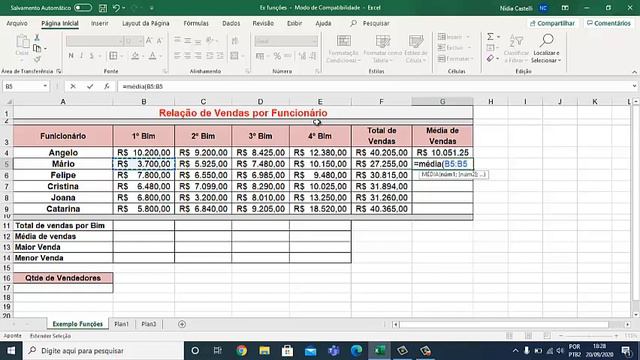Viewport: 640px width, 360px height.
Task: Open the Name Box dropdown arrow
Action: click(45, 86)
